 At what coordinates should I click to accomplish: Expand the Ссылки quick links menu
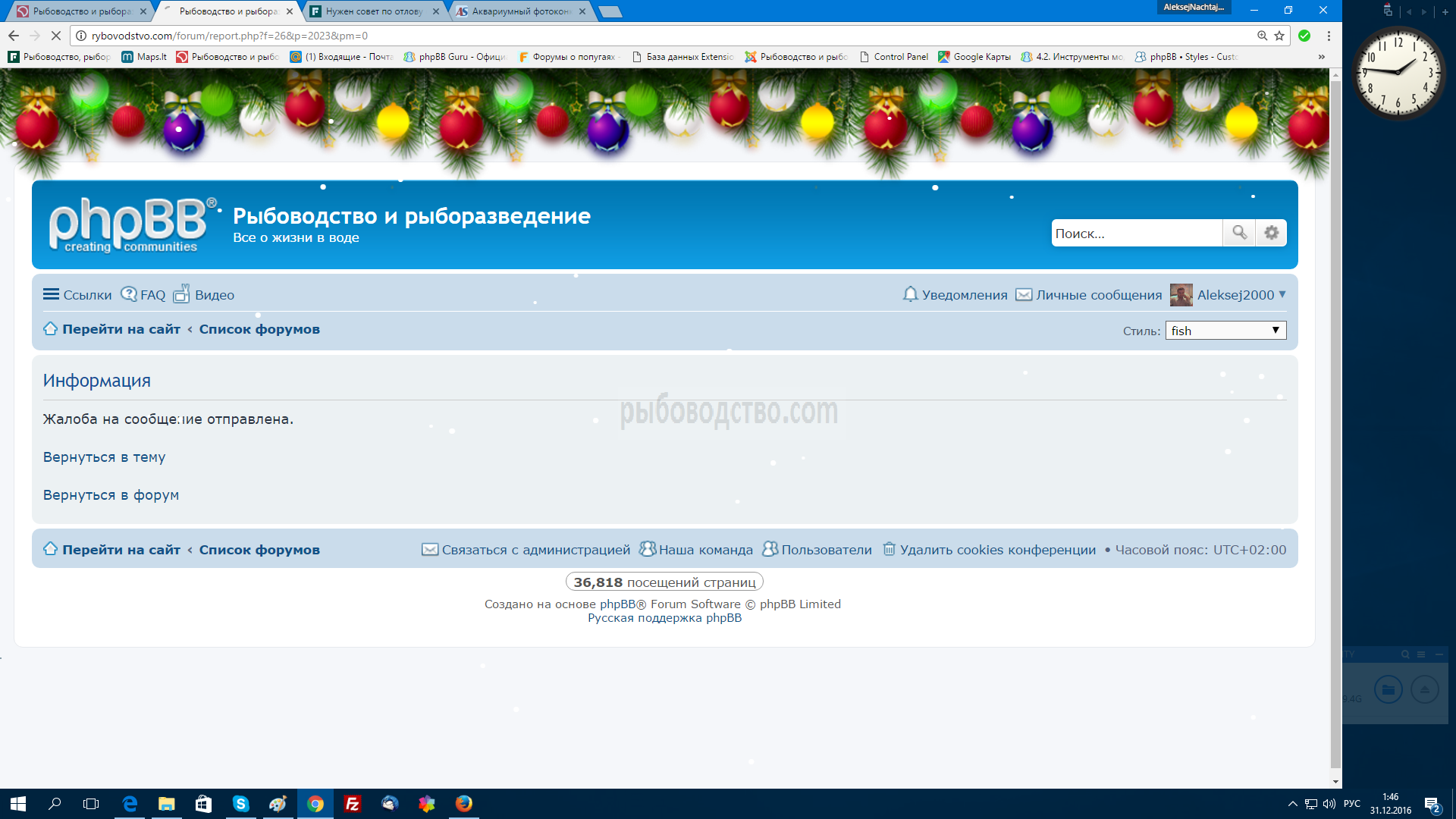pos(77,295)
